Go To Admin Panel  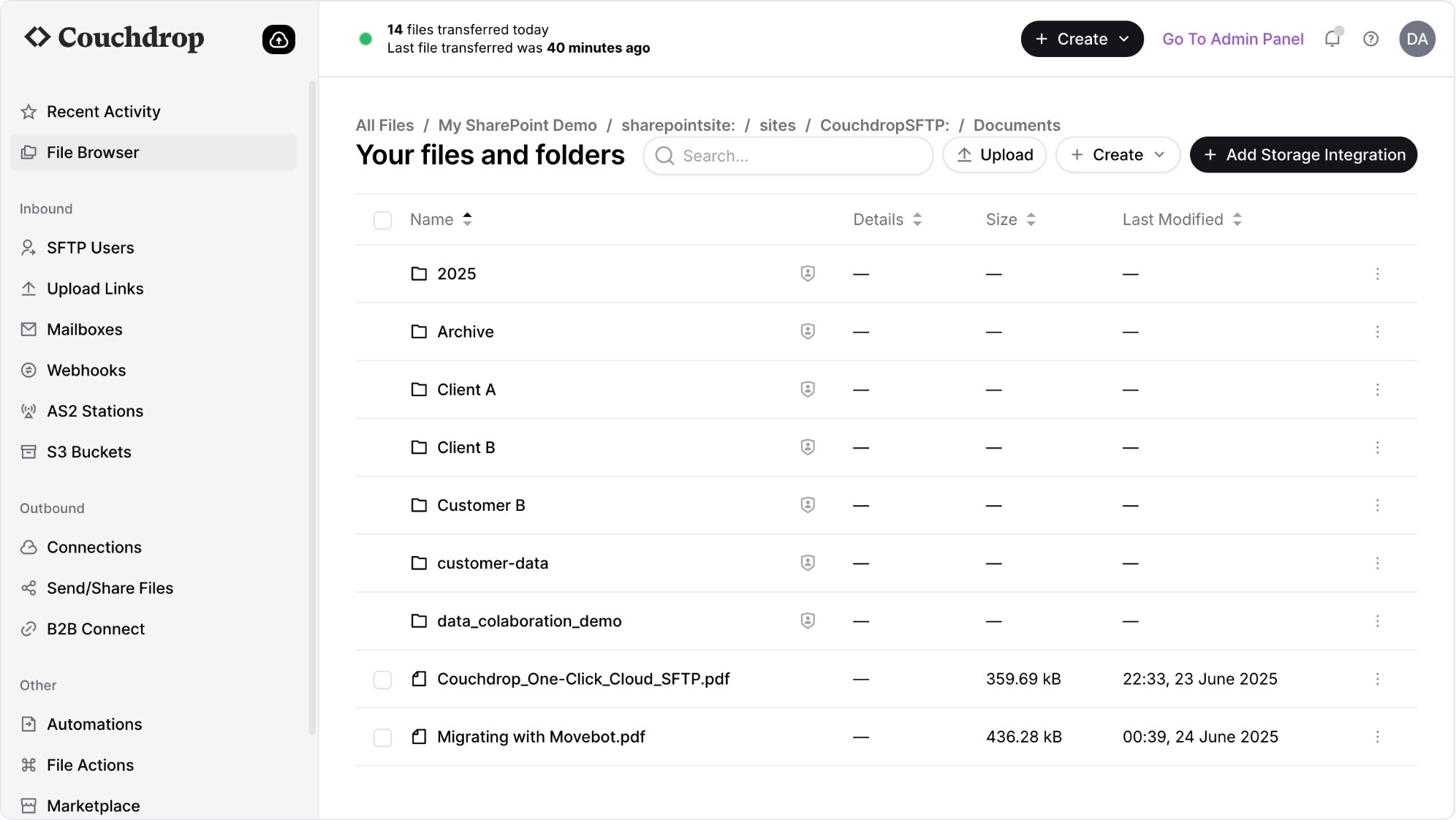click(x=1233, y=39)
